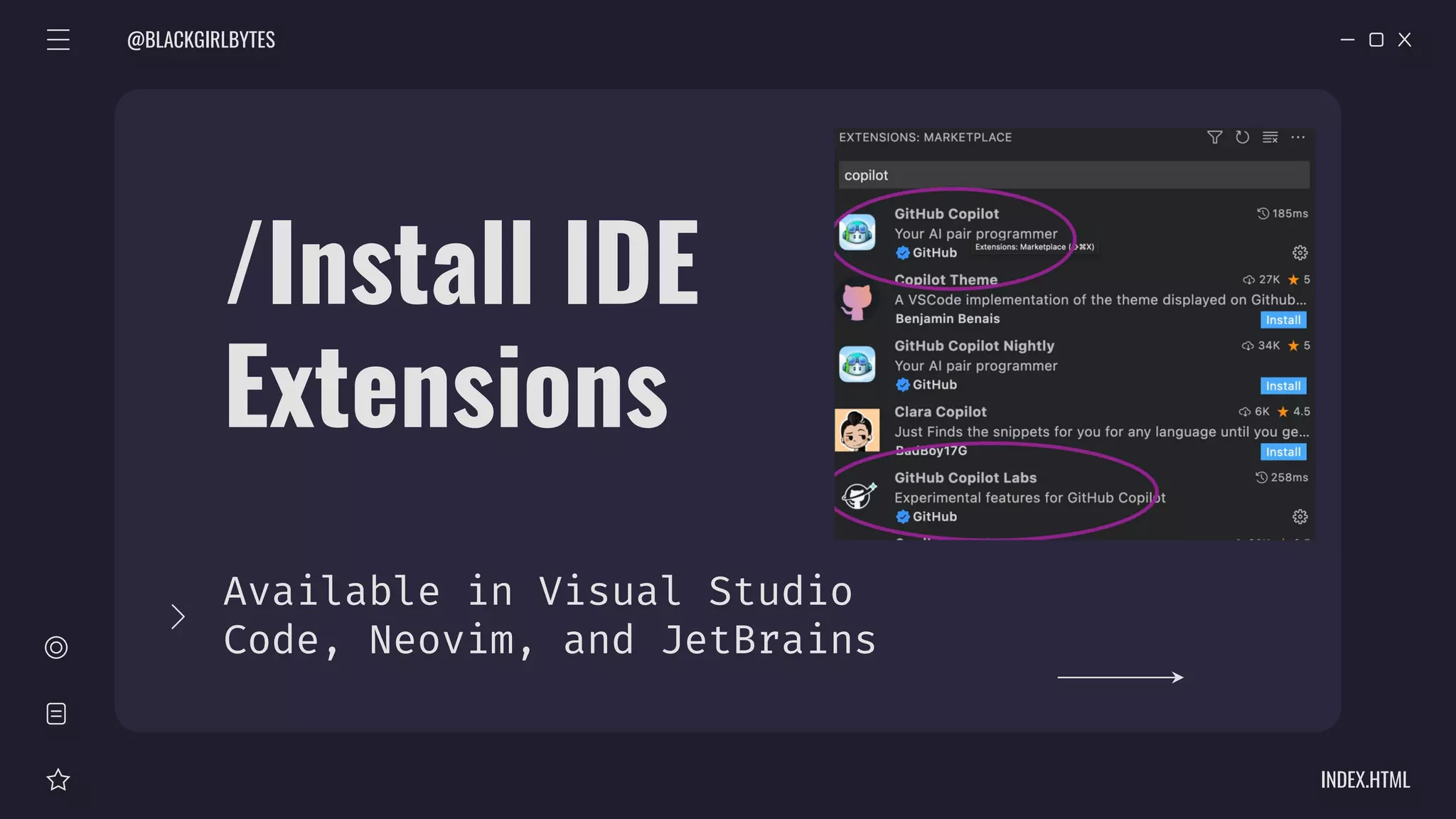
Task: Select the GitHub Copilot extension title
Action: coord(946,214)
